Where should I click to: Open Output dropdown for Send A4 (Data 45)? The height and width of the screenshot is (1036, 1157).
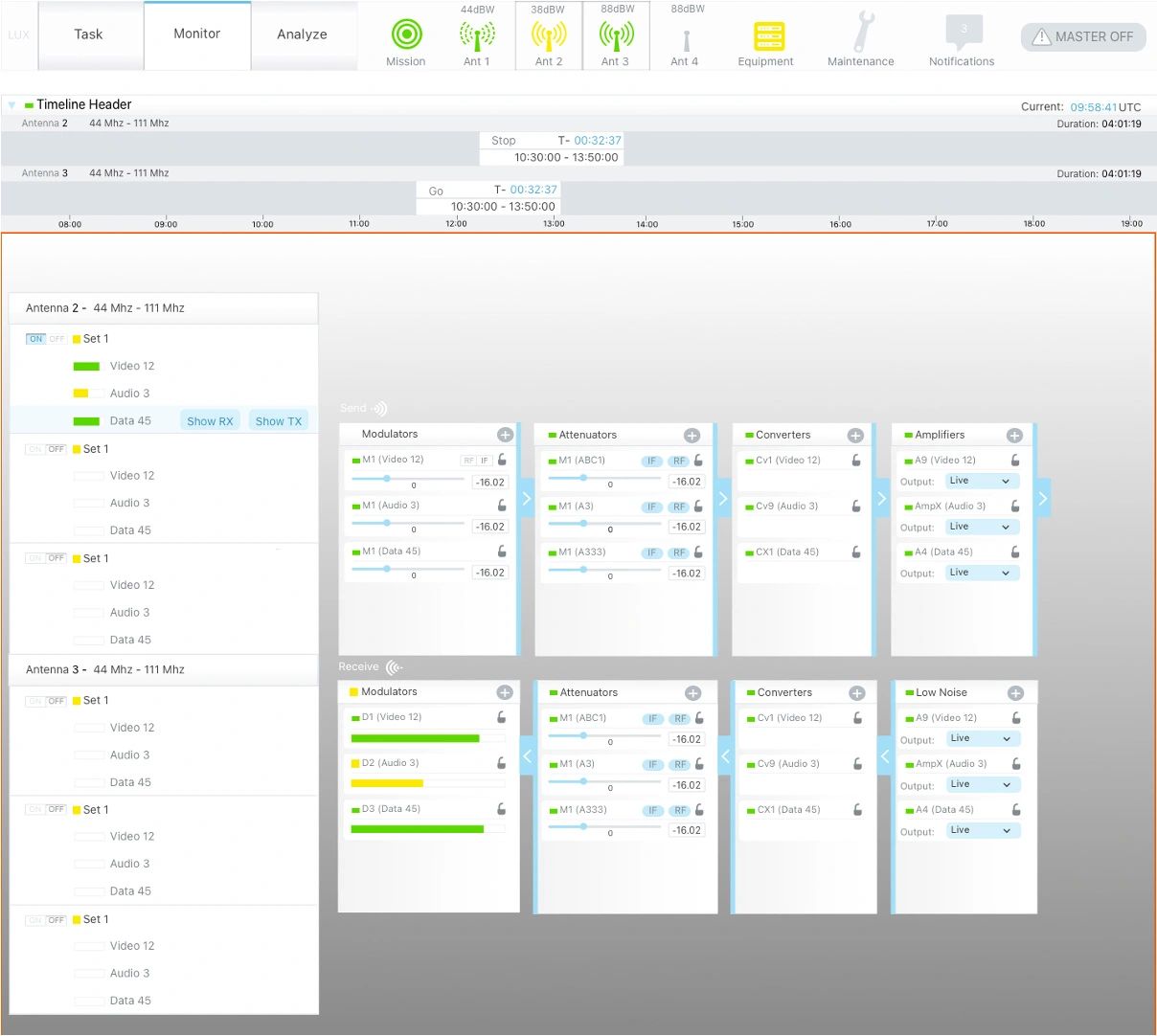(982, 574)
